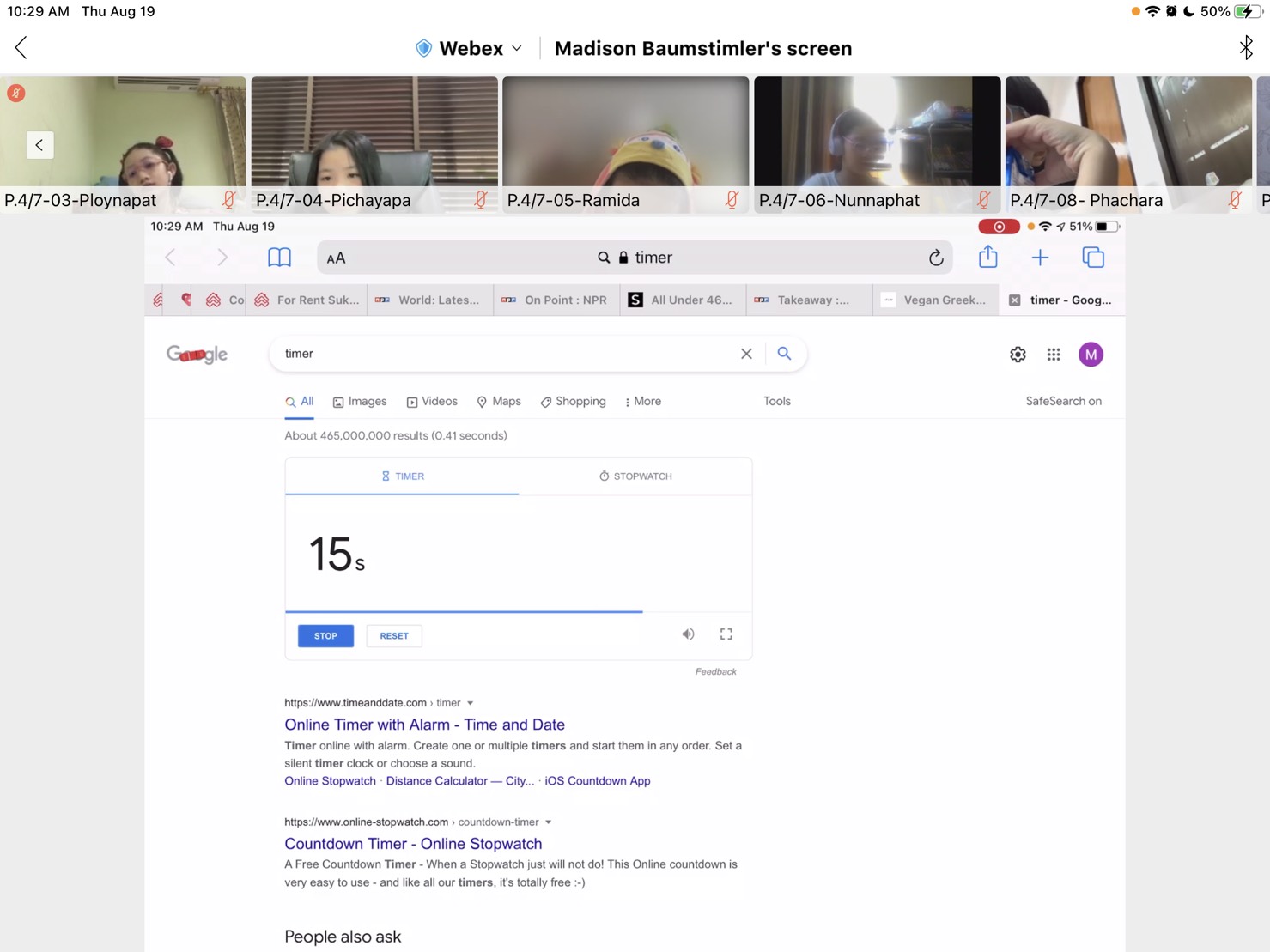The width and height of the screenshot is (1270, 952).
Task: Switch to For Rent Suk... tab
Action: click(x=307, y=300)
